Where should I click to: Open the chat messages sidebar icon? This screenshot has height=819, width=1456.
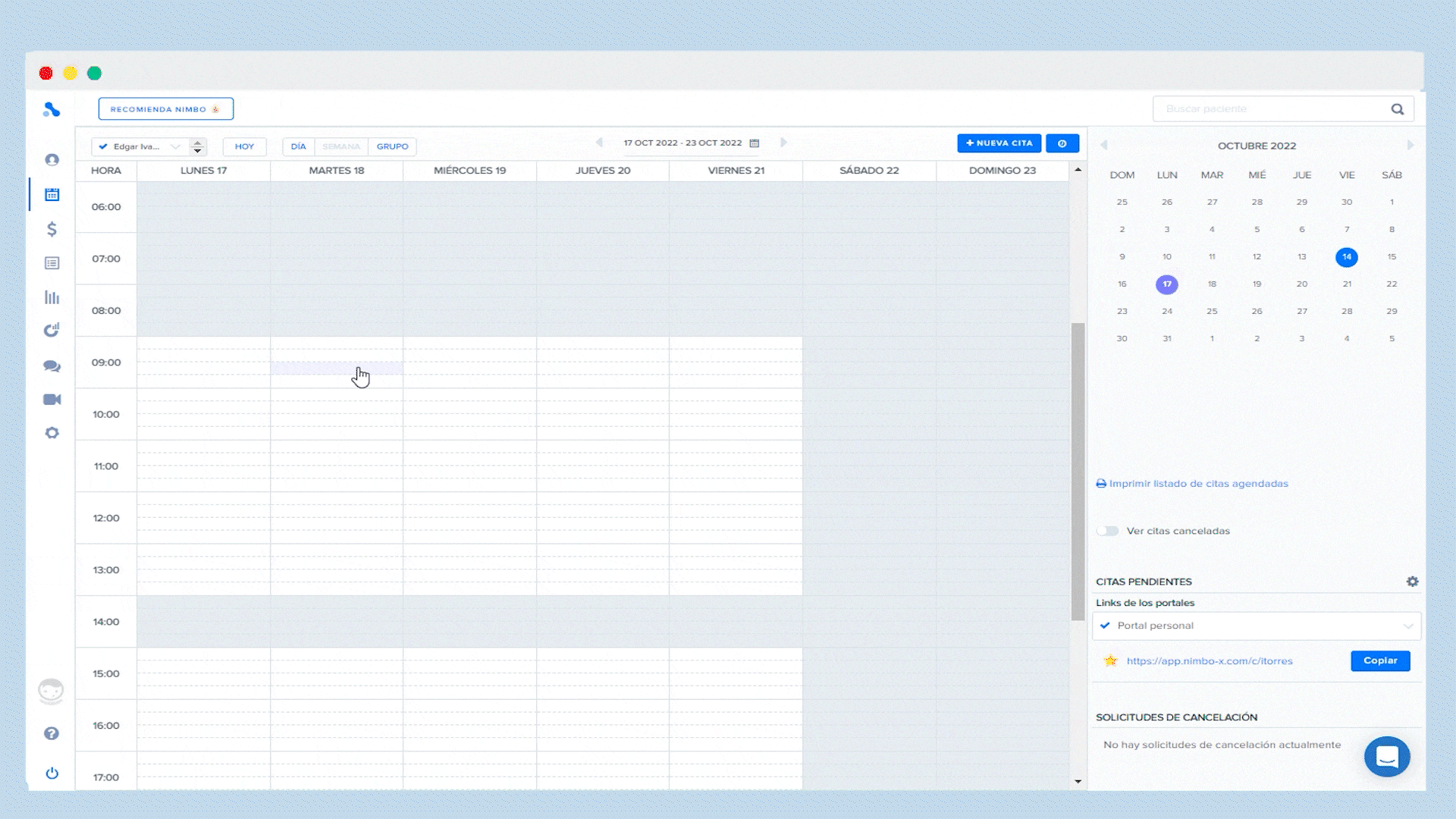(52, 366)
